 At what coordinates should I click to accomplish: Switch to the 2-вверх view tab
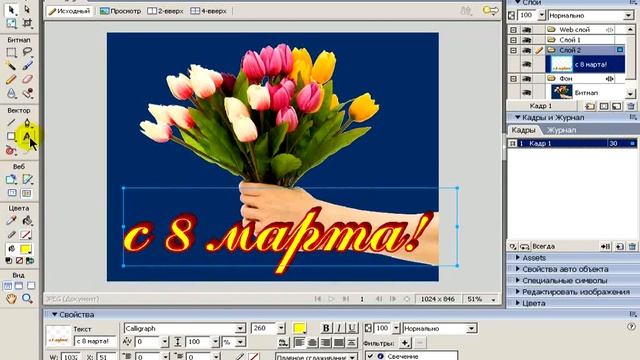(165, 11)
